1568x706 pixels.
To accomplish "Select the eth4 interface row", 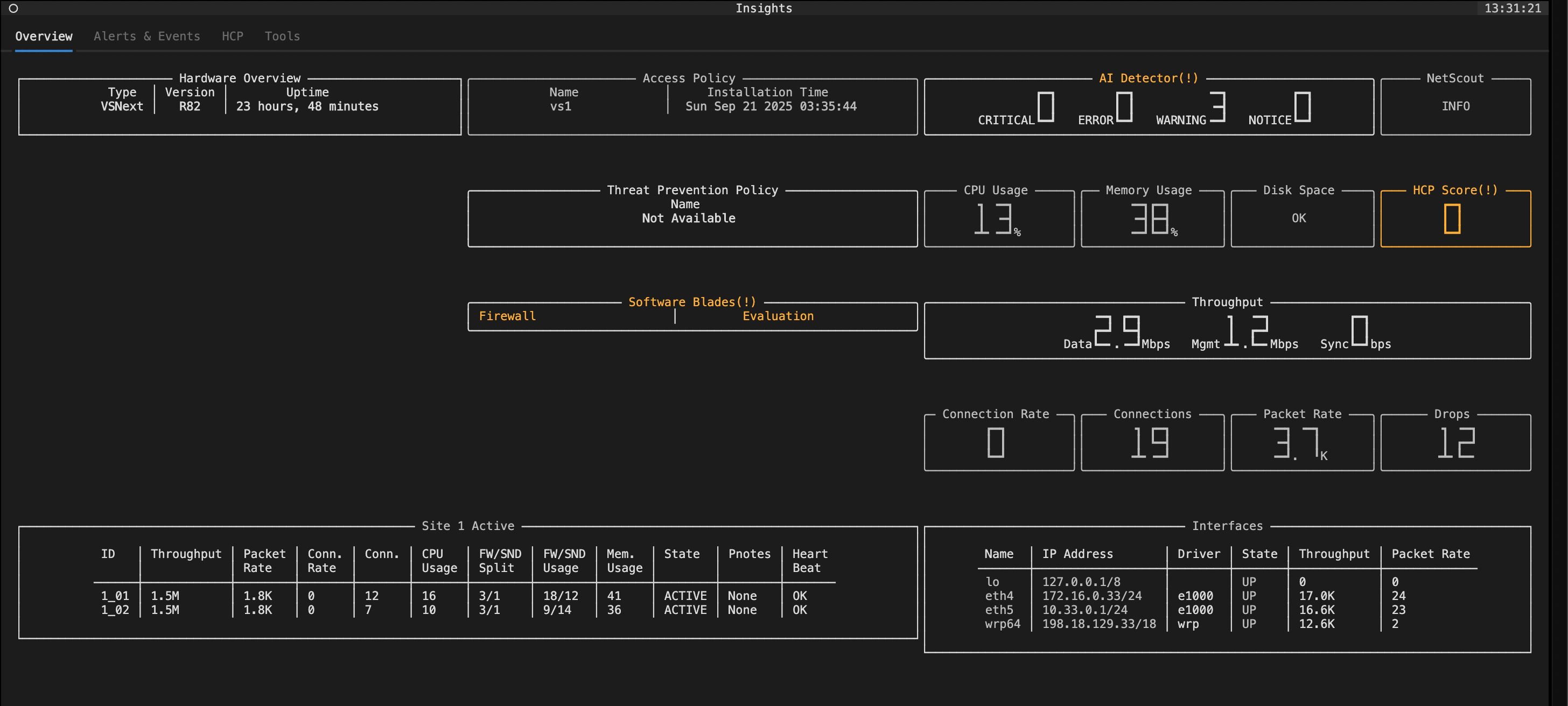I will coord(999,596).
